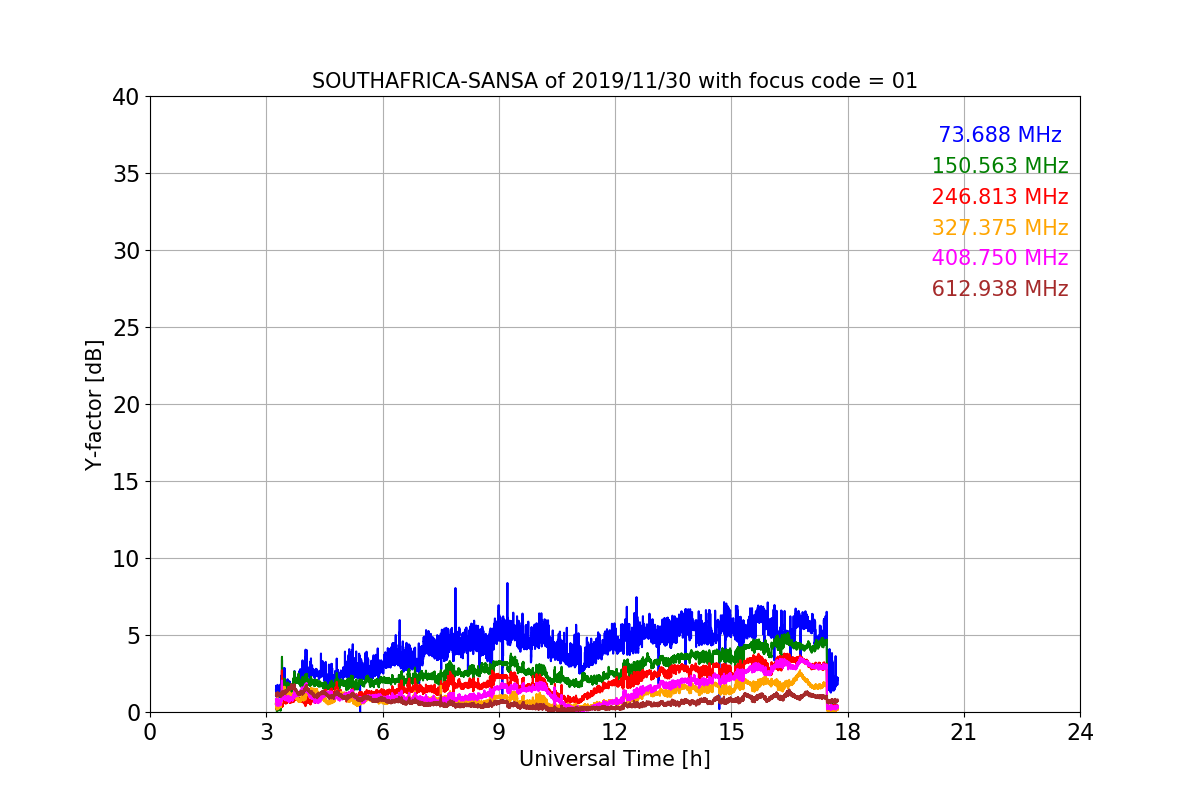1200x800 pixels.
Task: Click y-axis tick value 10
Action: pyautogui.click(x=126, y=559)
